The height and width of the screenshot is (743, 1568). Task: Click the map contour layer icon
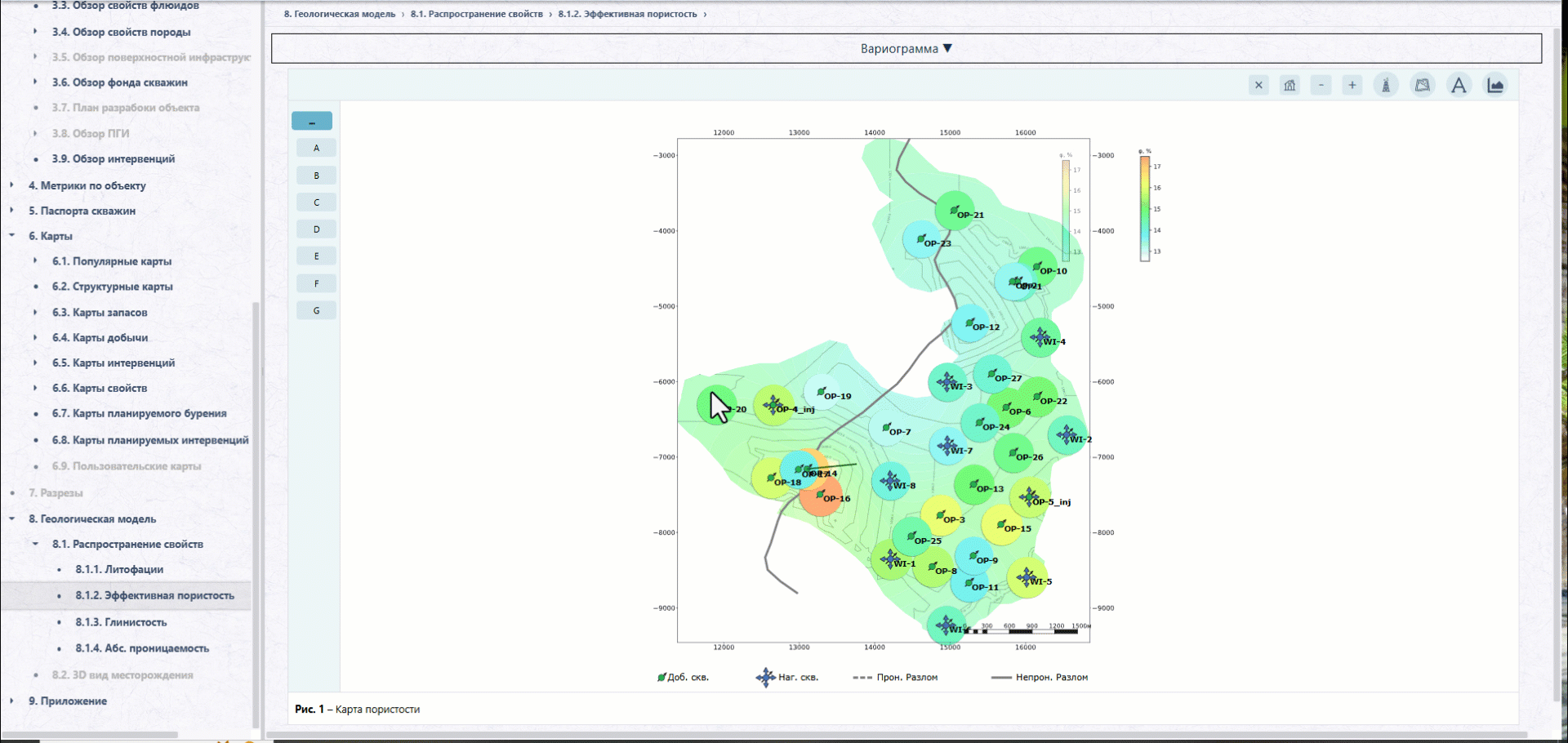point(1423,85)
